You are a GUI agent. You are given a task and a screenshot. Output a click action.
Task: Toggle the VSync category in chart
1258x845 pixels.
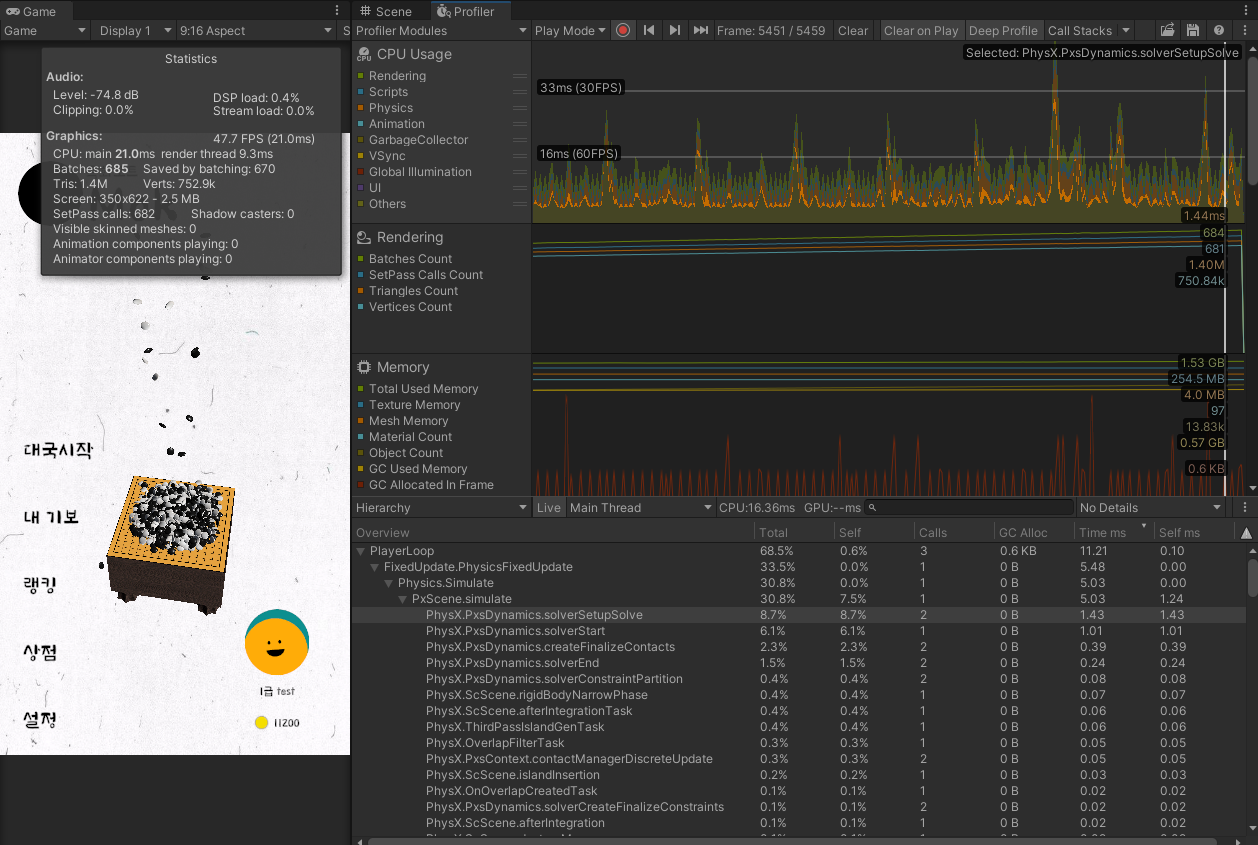tap(362, 156)
